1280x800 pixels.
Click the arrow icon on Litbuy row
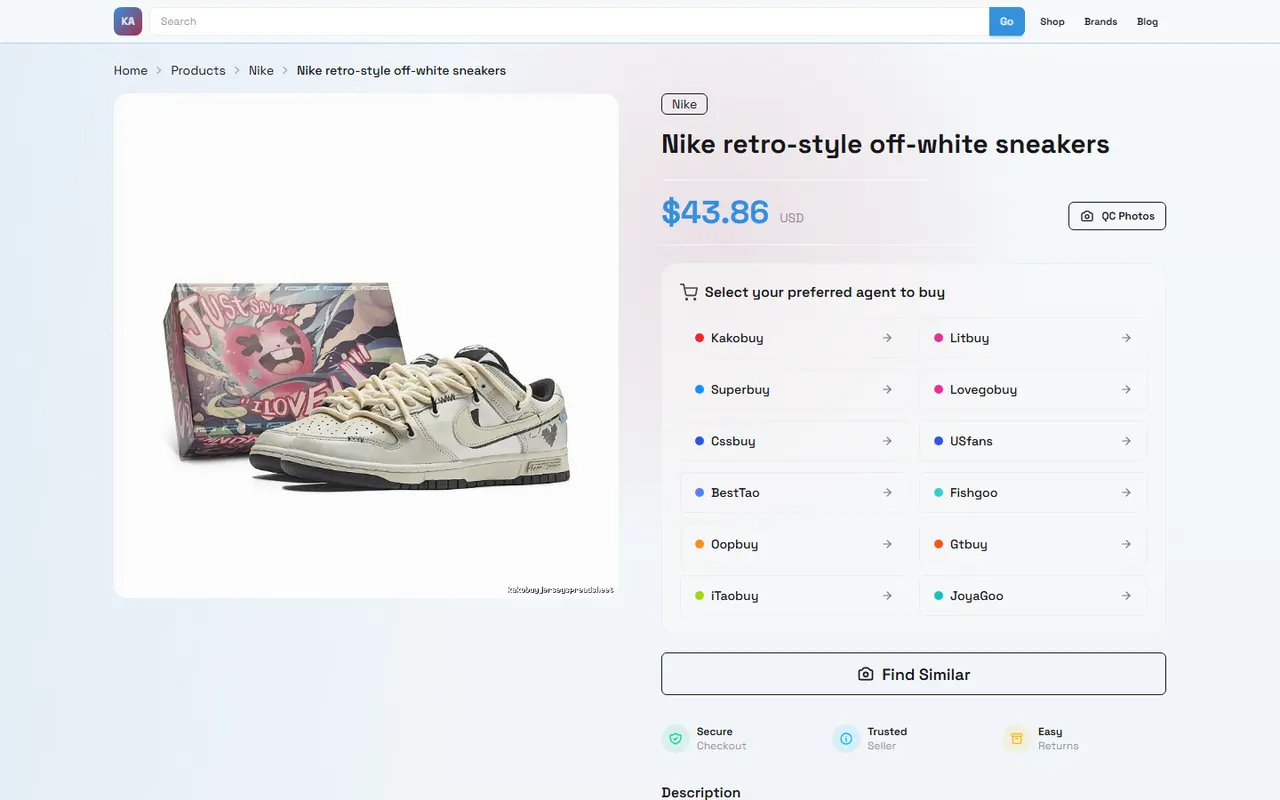click(x=1126, y=338)
